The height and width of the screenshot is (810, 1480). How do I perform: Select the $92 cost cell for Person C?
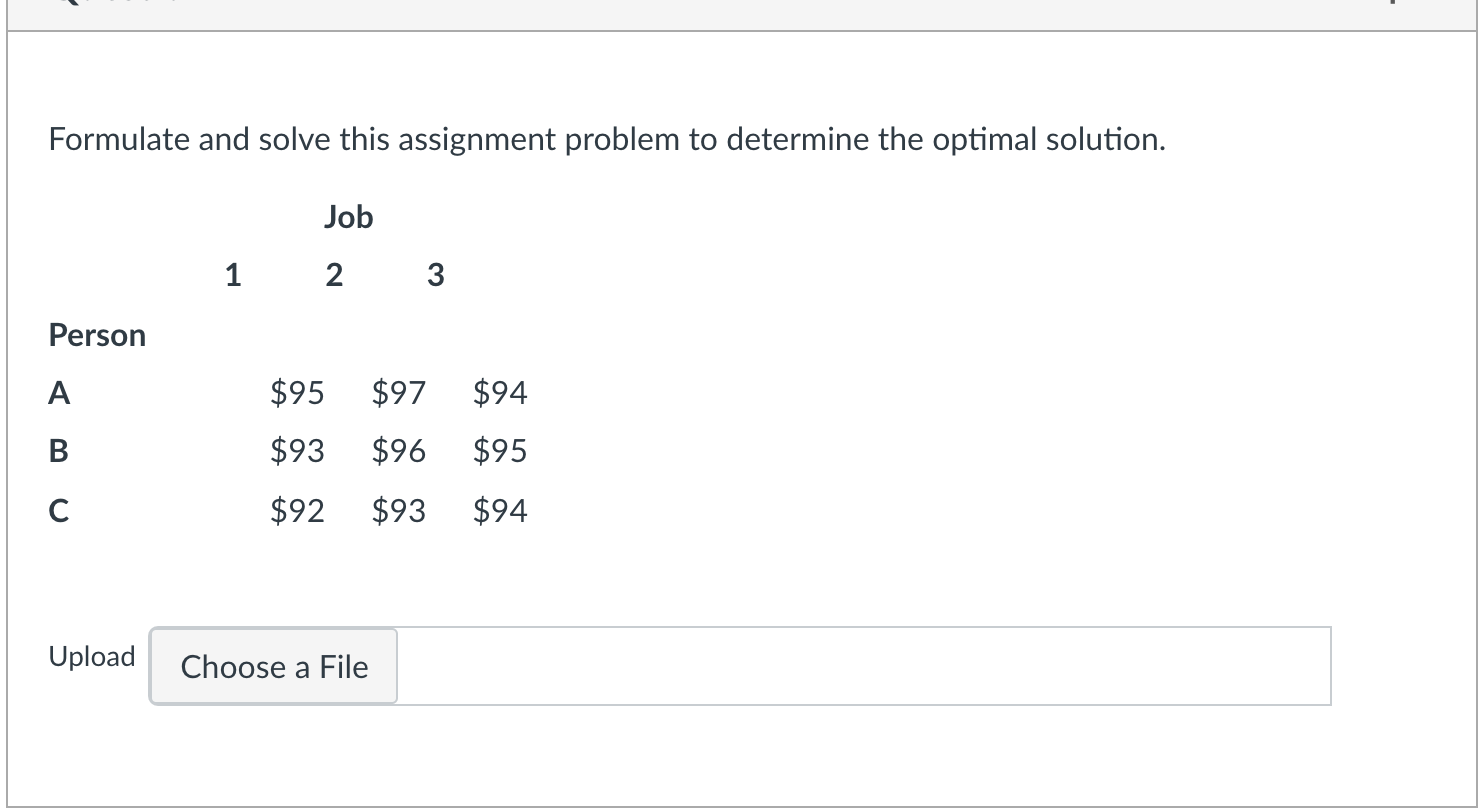tap(297, 511)
